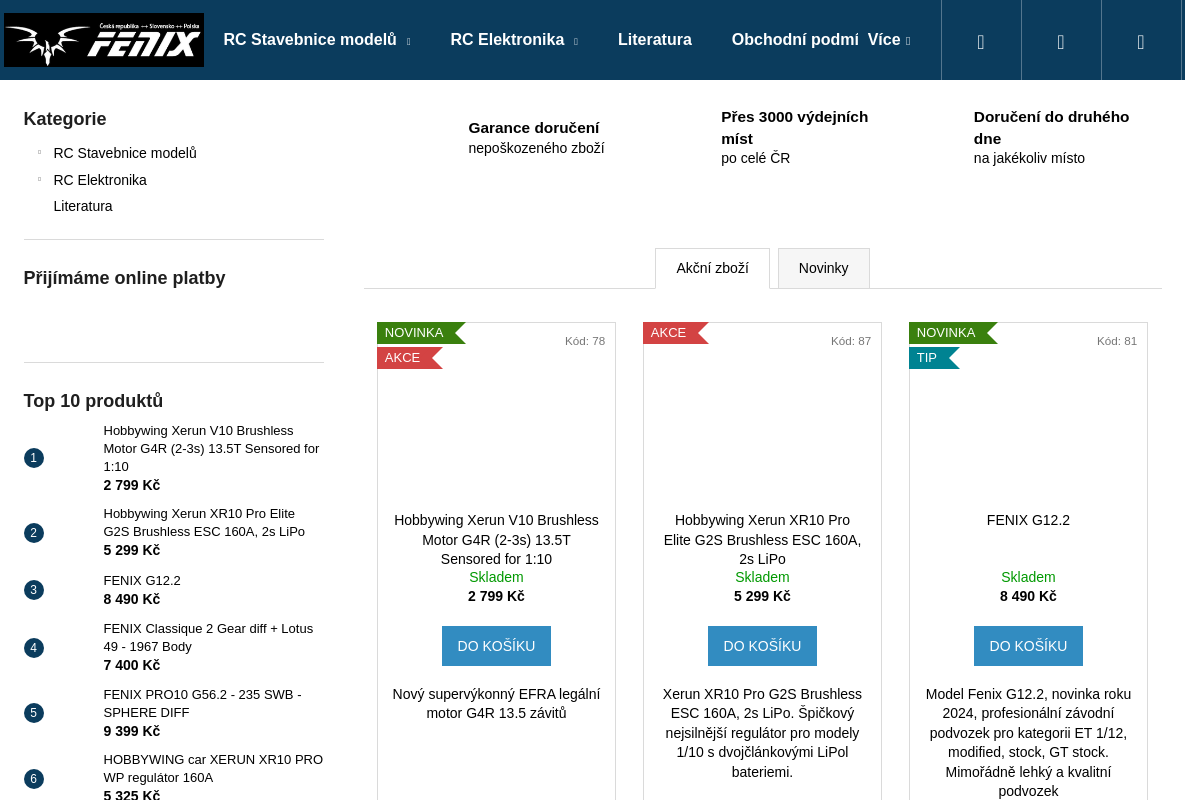Click AKCE flag on Xerun V10 motor card
This screenshot has width=1200, height=800.
[409, 358]
